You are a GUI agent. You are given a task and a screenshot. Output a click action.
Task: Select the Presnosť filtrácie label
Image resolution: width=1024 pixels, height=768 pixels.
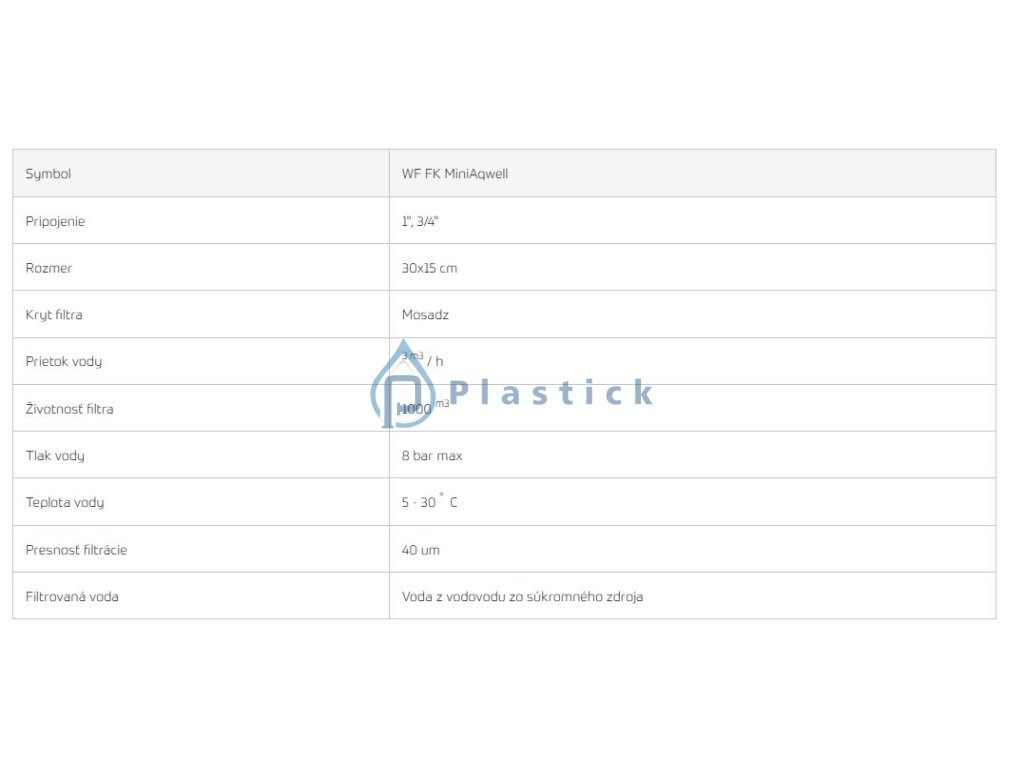76,550
